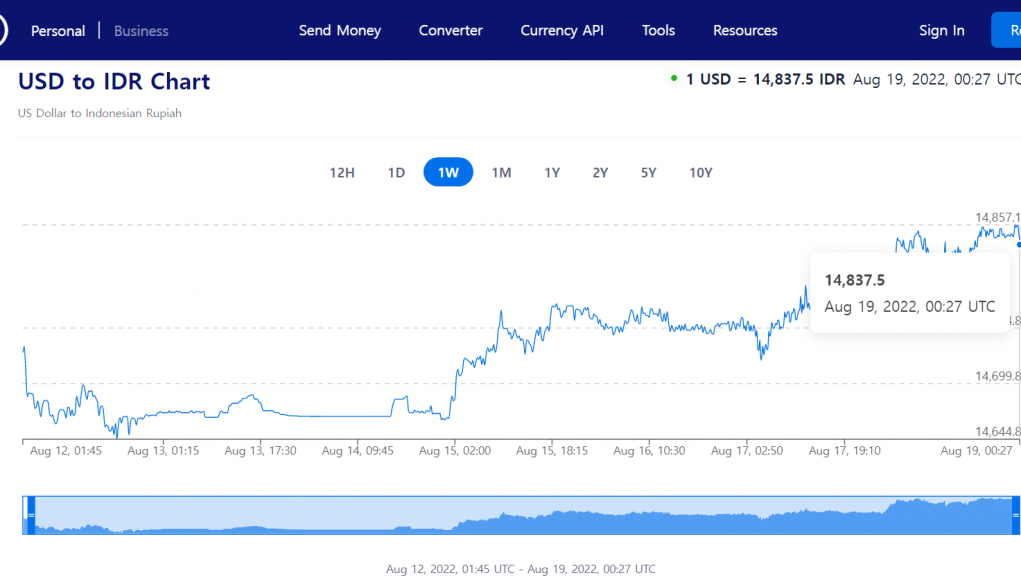The width and height of the screenshot is (1021, 580).
Task: Click the left handle of range slider
Action: coord(30,514)
